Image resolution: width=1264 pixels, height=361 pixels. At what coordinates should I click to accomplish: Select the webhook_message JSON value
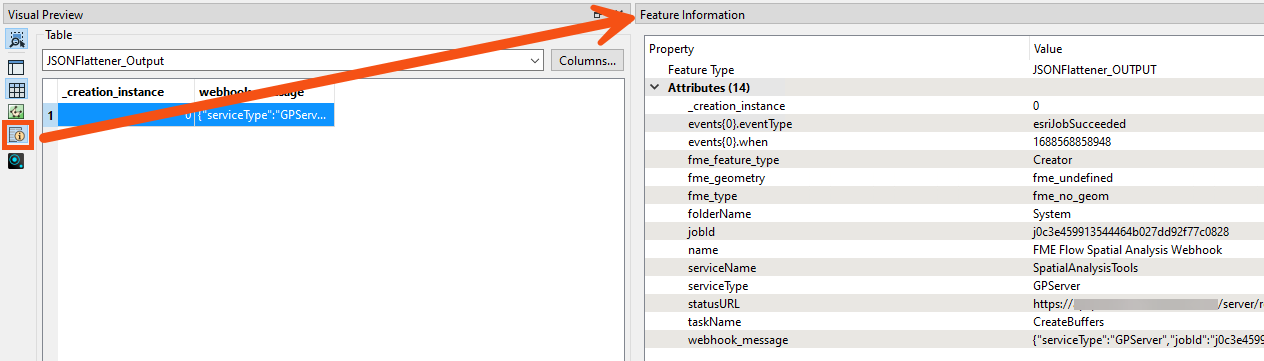pyautogui.click(x=1148, y=340)
